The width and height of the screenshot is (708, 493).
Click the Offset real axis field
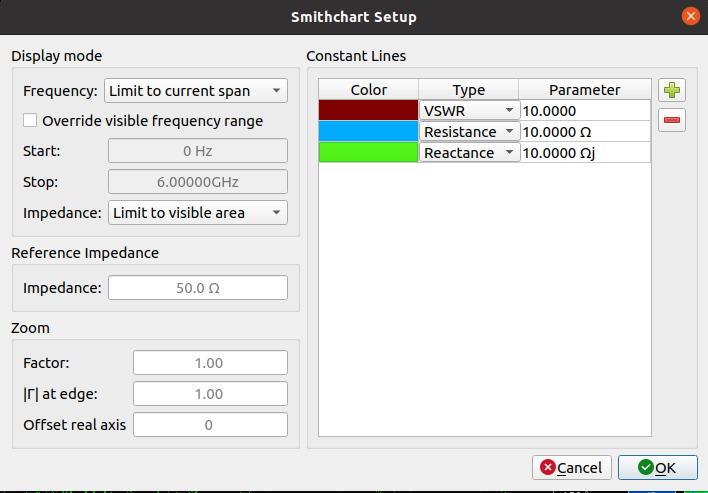(210, 425)
